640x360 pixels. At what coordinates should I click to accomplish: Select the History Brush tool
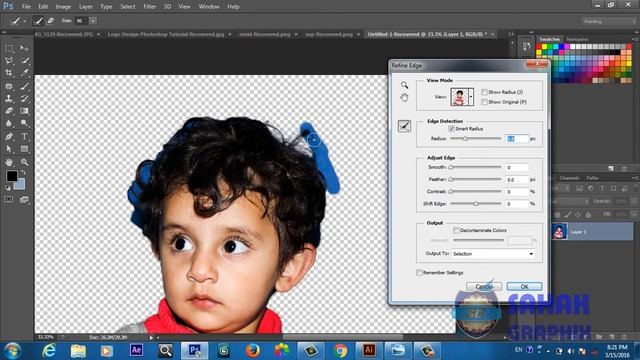[x=24, y=98]
